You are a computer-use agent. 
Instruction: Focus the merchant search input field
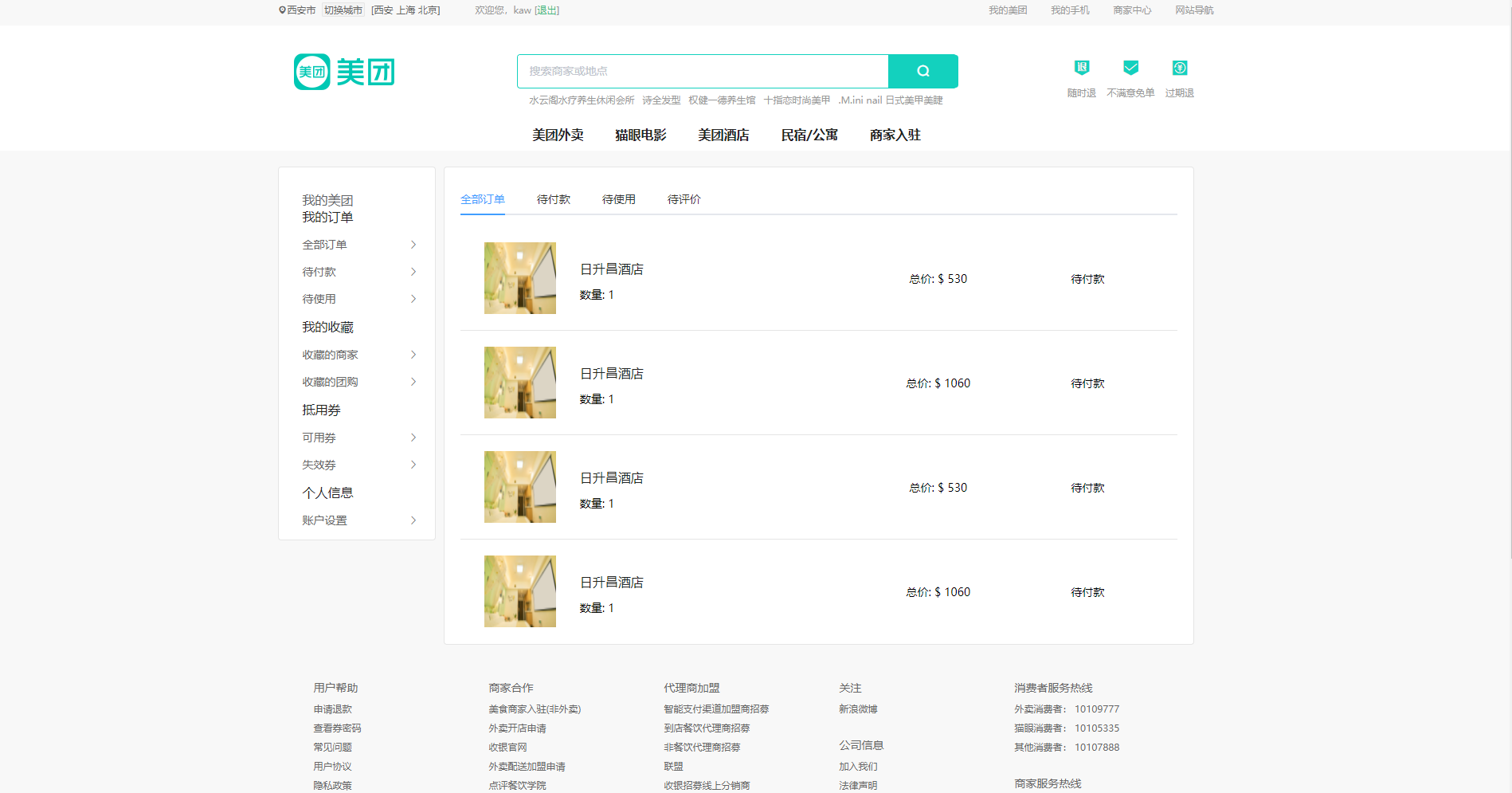pyautogui.click(x=703, y=71)
